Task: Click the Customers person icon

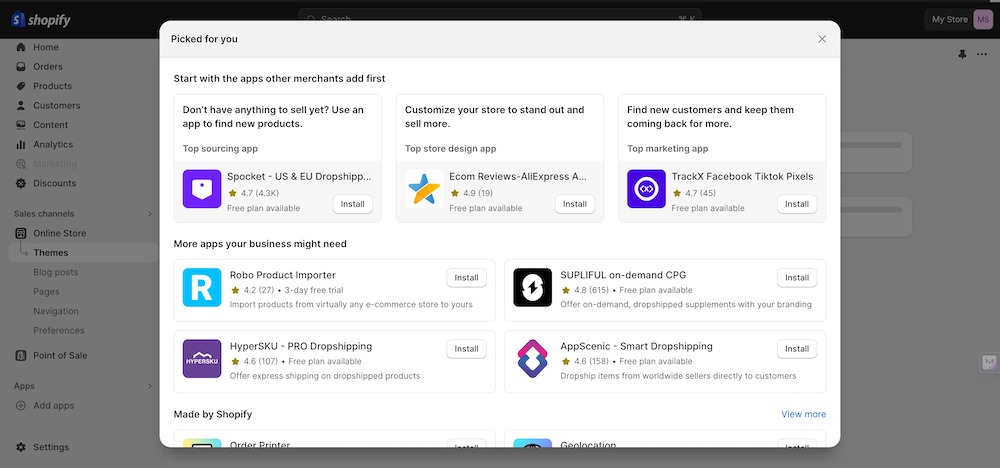Action: click(x=21, y=105)
